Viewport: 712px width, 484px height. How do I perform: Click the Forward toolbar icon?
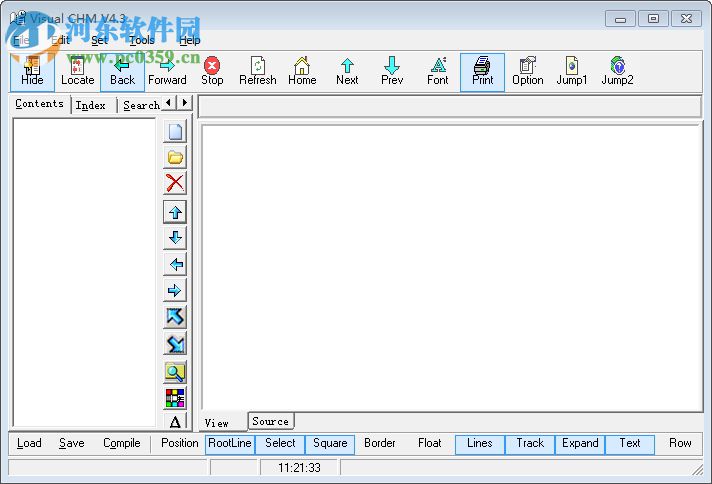tap(167, 72)
